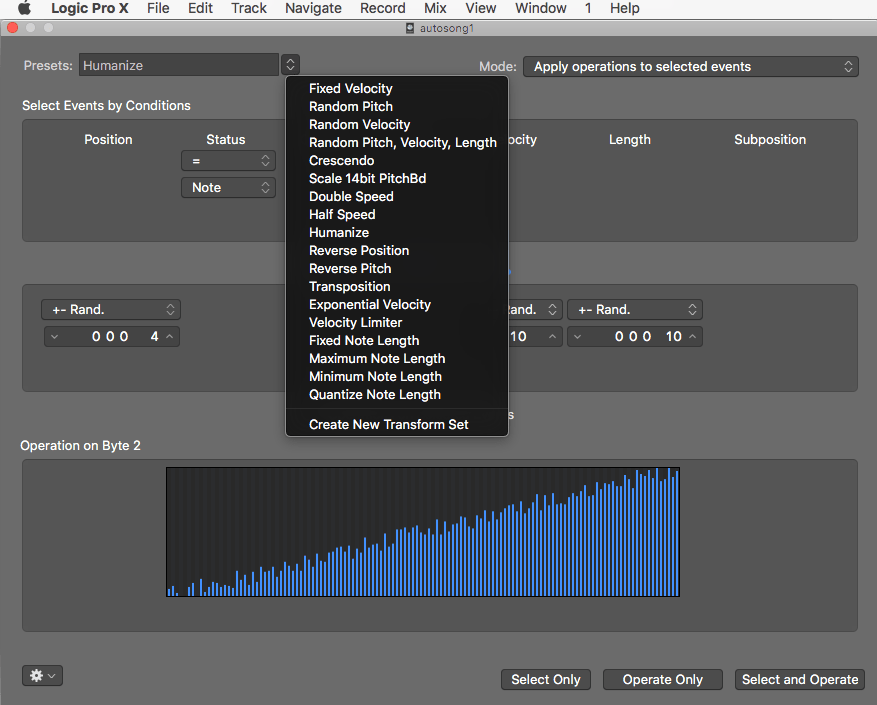Open the 1 screenset menu
The height and width of the screenshot is (705, 877).
pos(588,8)
